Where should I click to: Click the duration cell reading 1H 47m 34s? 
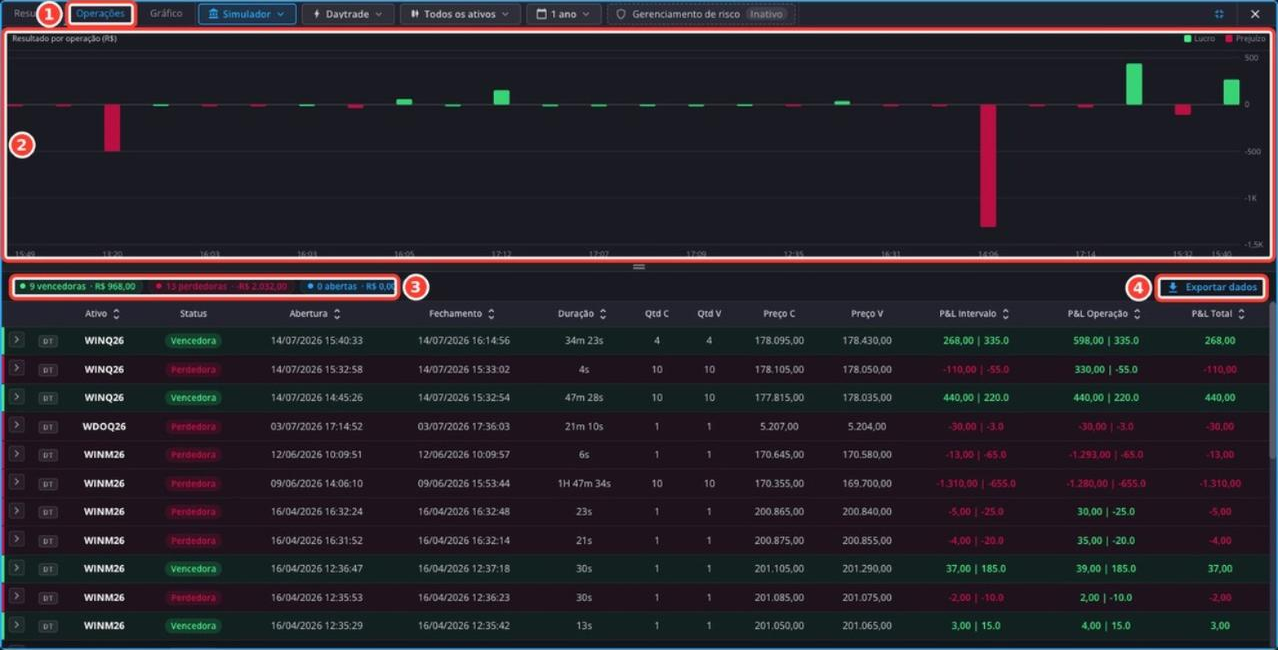pos(582,484)
